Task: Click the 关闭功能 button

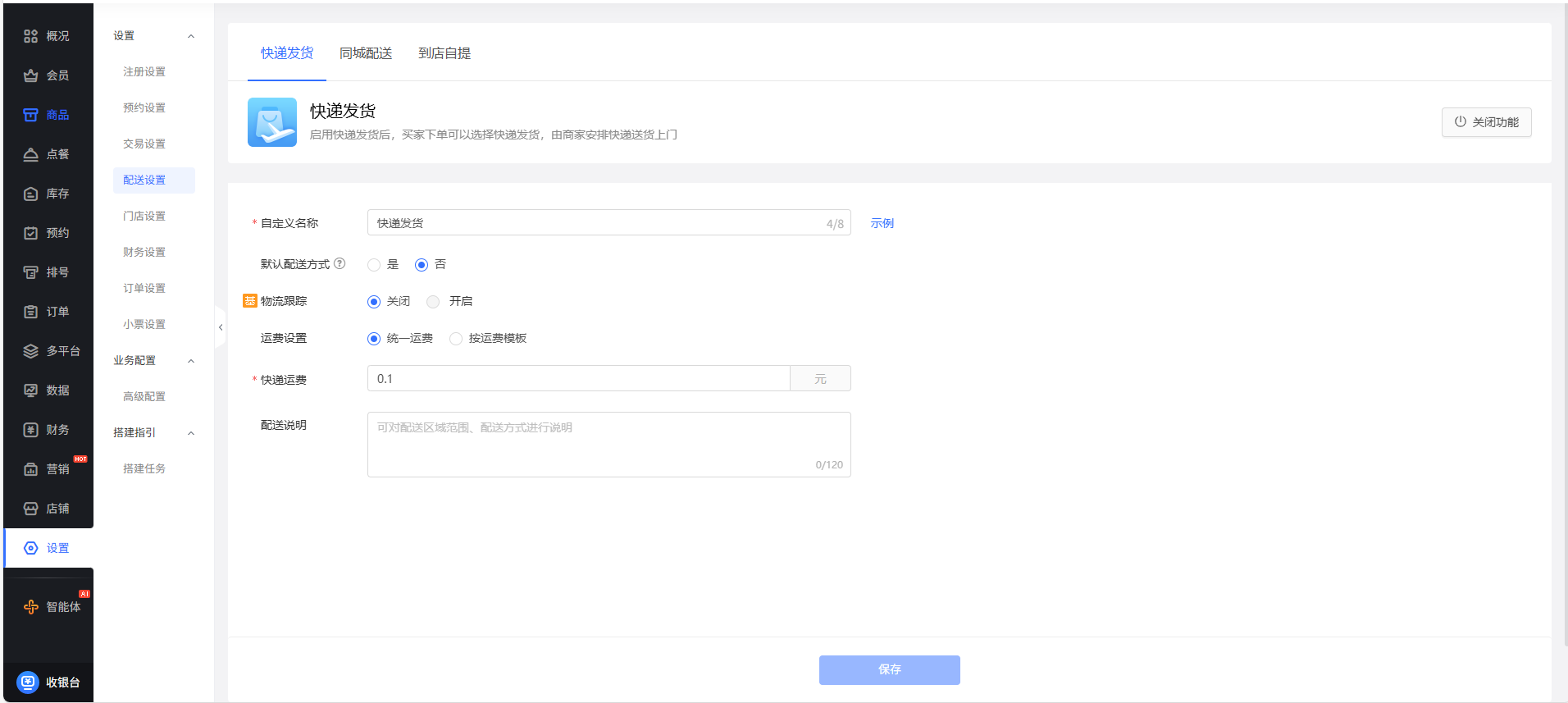Action: coord(1486,122)
